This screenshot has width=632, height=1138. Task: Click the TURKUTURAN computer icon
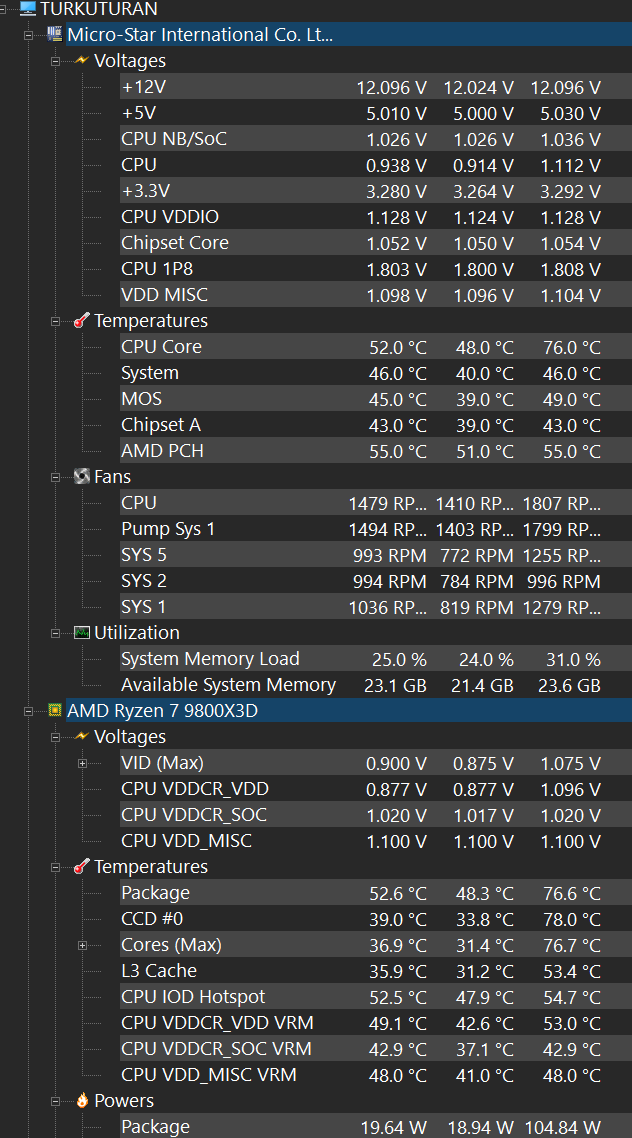pyautogui.click(x=28, y=9)
